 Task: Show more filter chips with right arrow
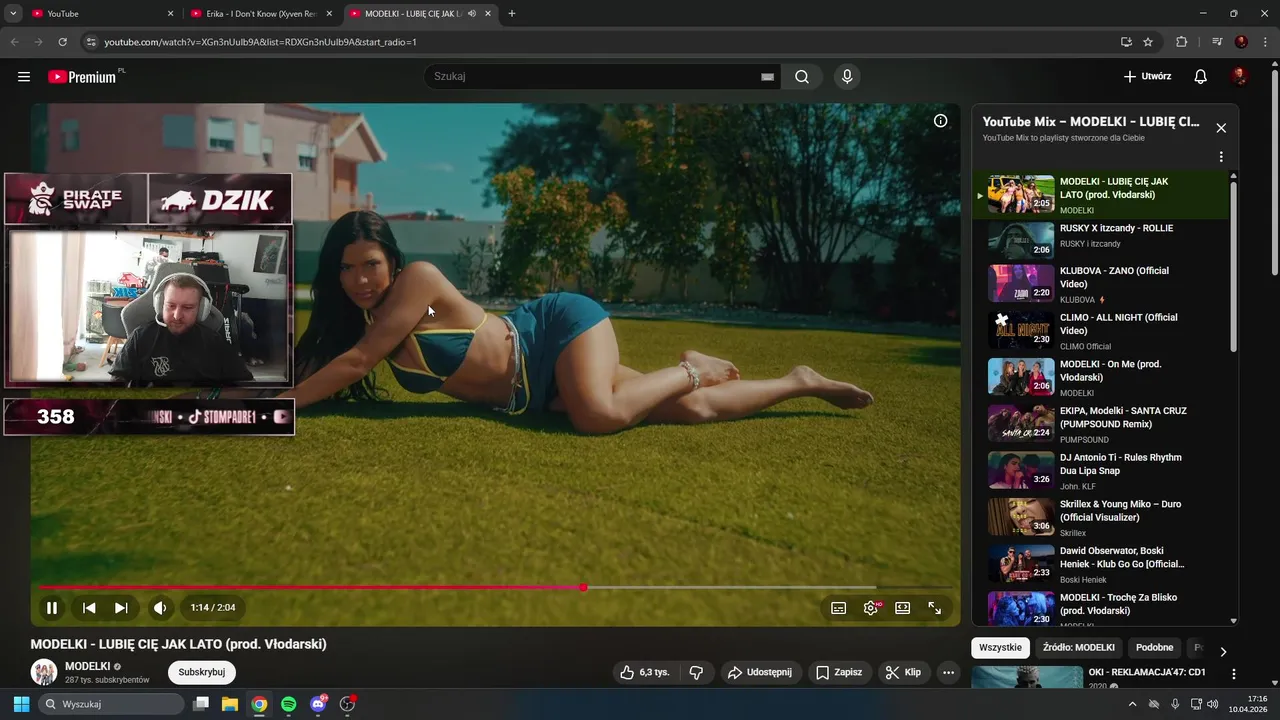coord(1222,651)
